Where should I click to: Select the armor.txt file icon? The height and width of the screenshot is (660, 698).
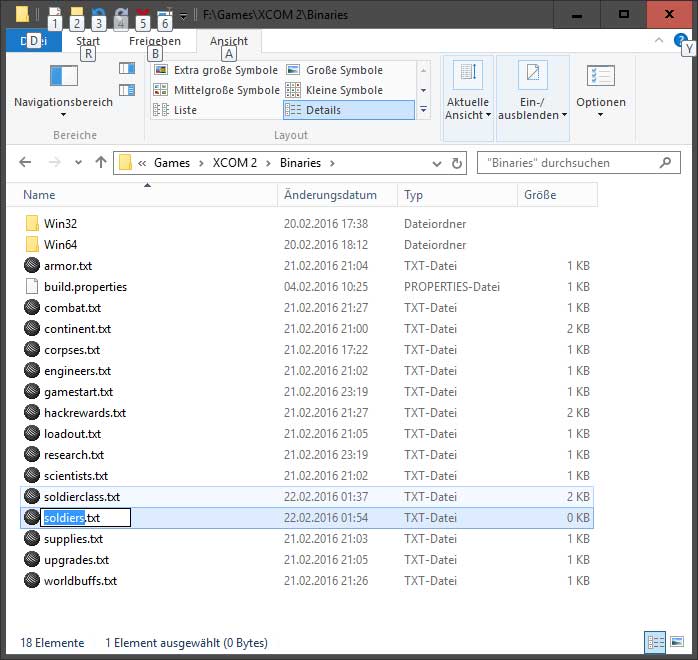tap(32, 265)
